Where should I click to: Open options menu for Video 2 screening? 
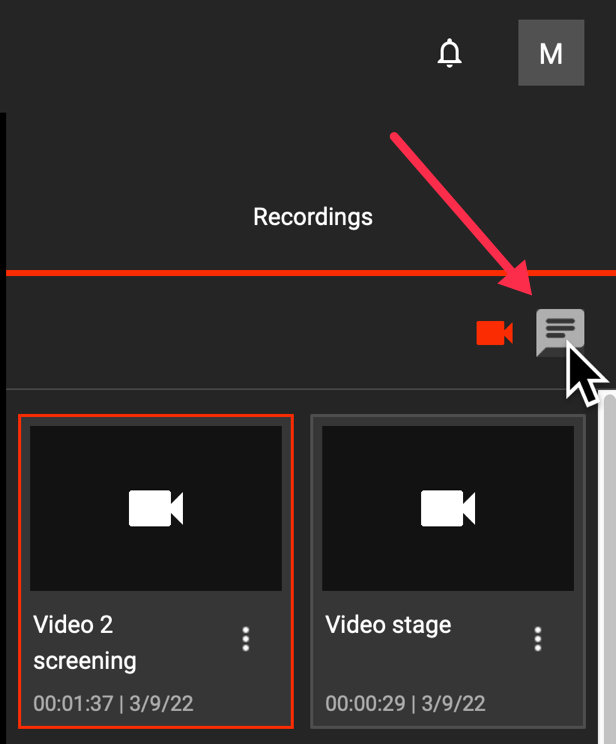tap(245, 639)
